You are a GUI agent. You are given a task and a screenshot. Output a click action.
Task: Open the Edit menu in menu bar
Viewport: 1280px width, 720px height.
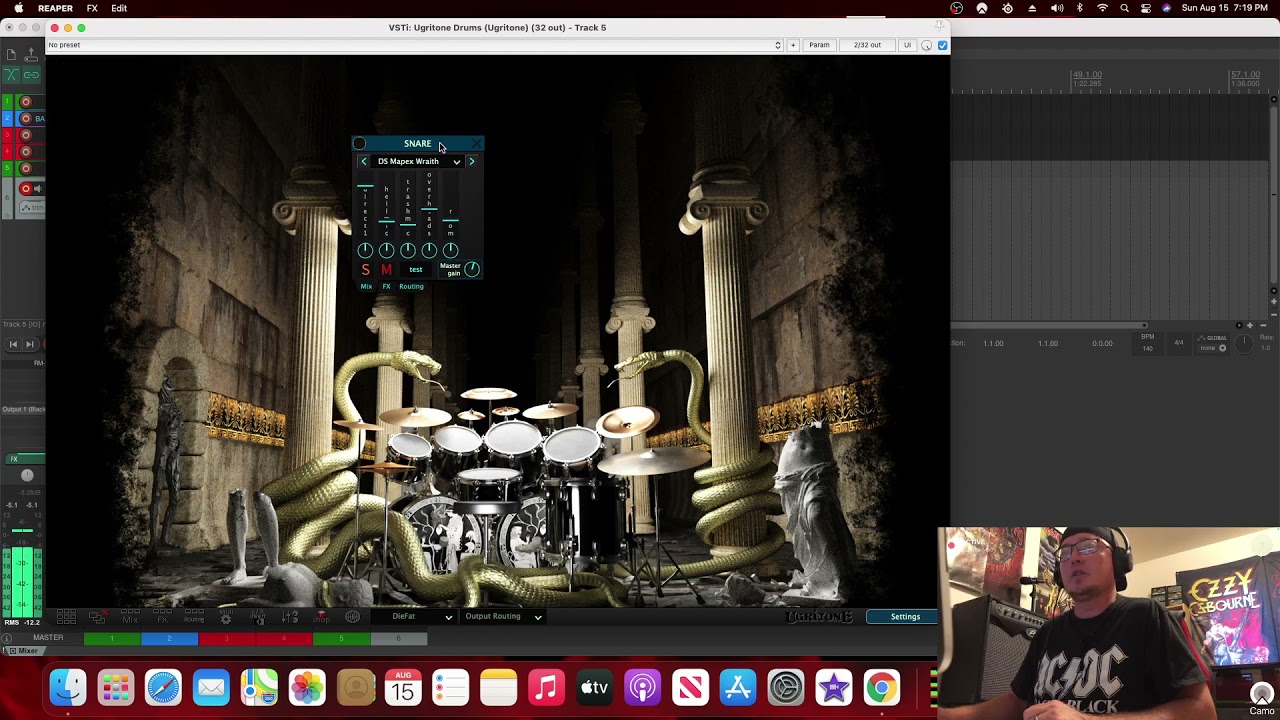pos(119,8)
